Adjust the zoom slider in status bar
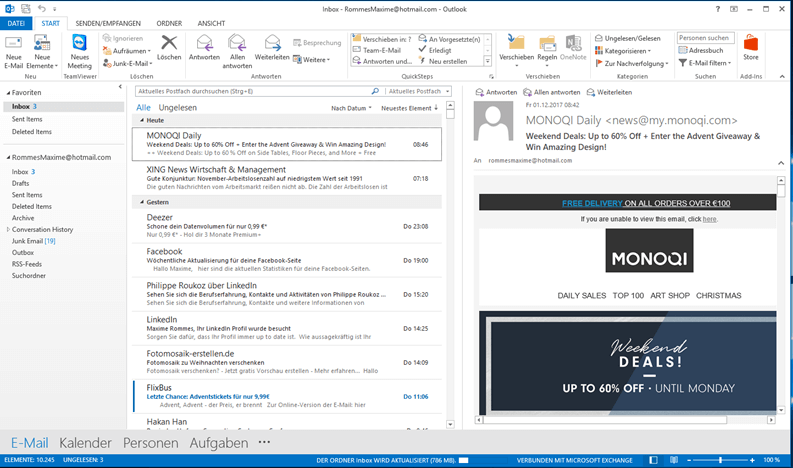 [720, 460]
